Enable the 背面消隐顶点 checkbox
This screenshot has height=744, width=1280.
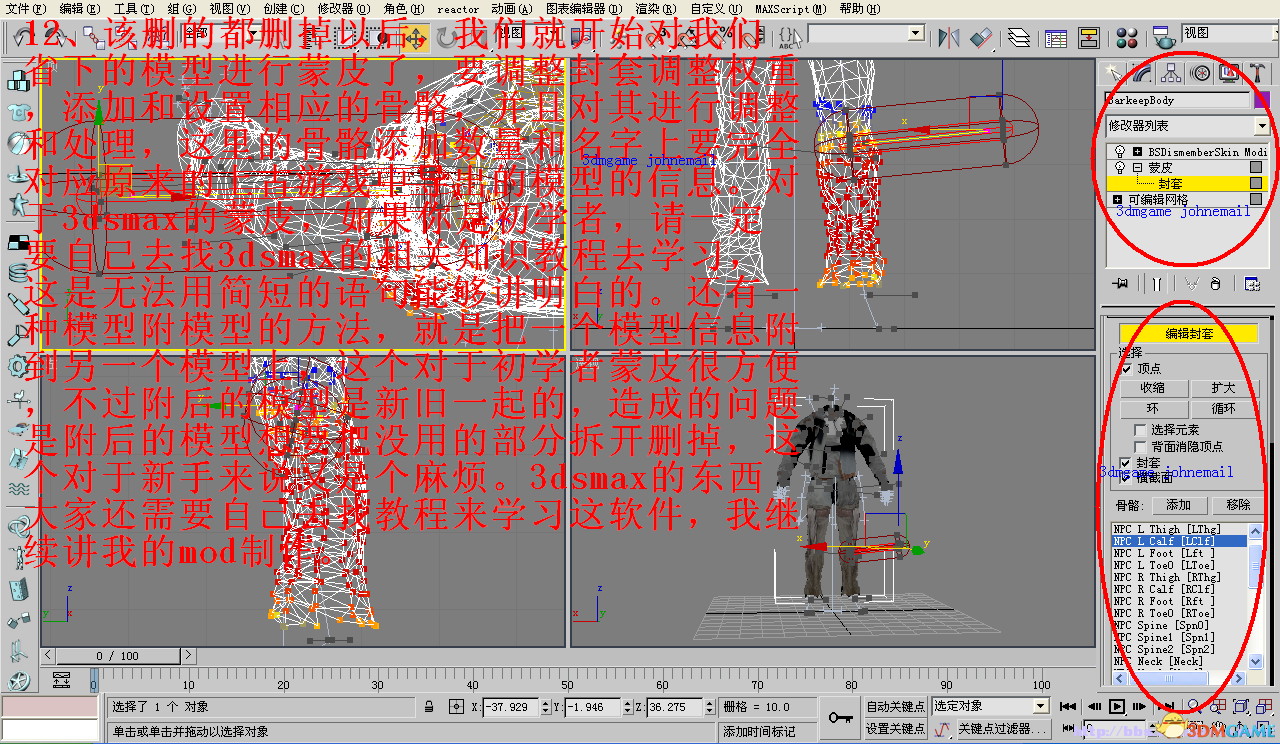(1140, 447)
